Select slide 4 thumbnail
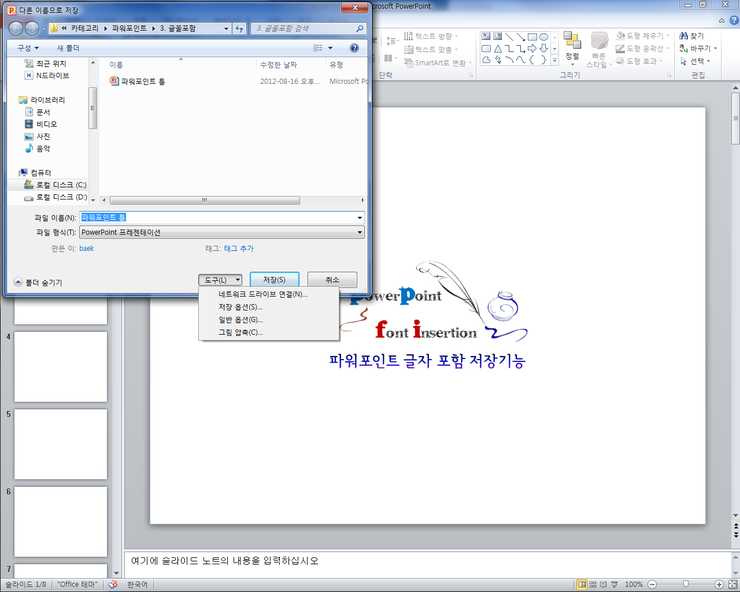The width and height of the screenshot is (740, 592). click(x=61, y=367)
